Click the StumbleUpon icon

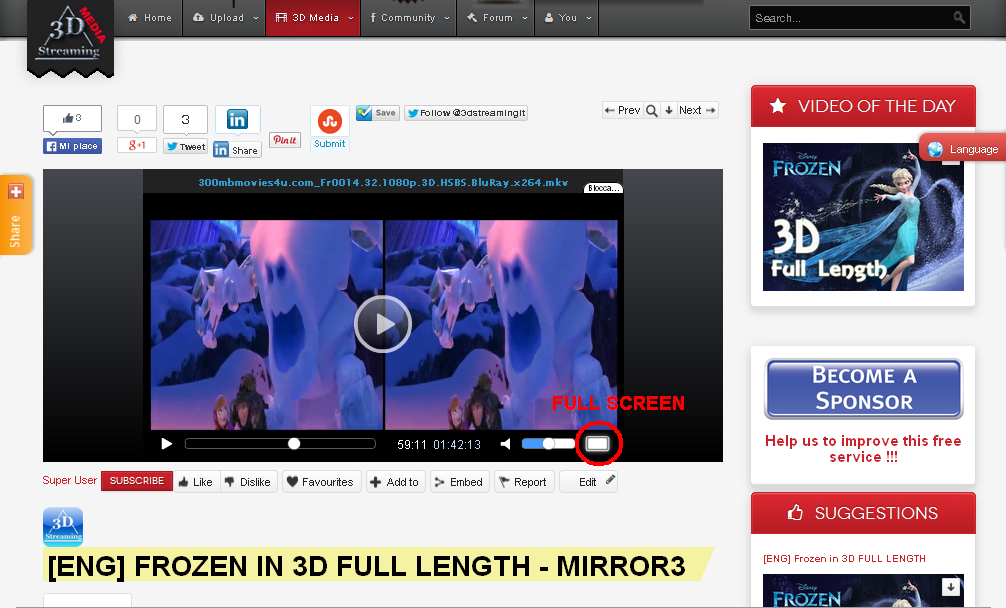pyautogui.click(x=330, y=121)
